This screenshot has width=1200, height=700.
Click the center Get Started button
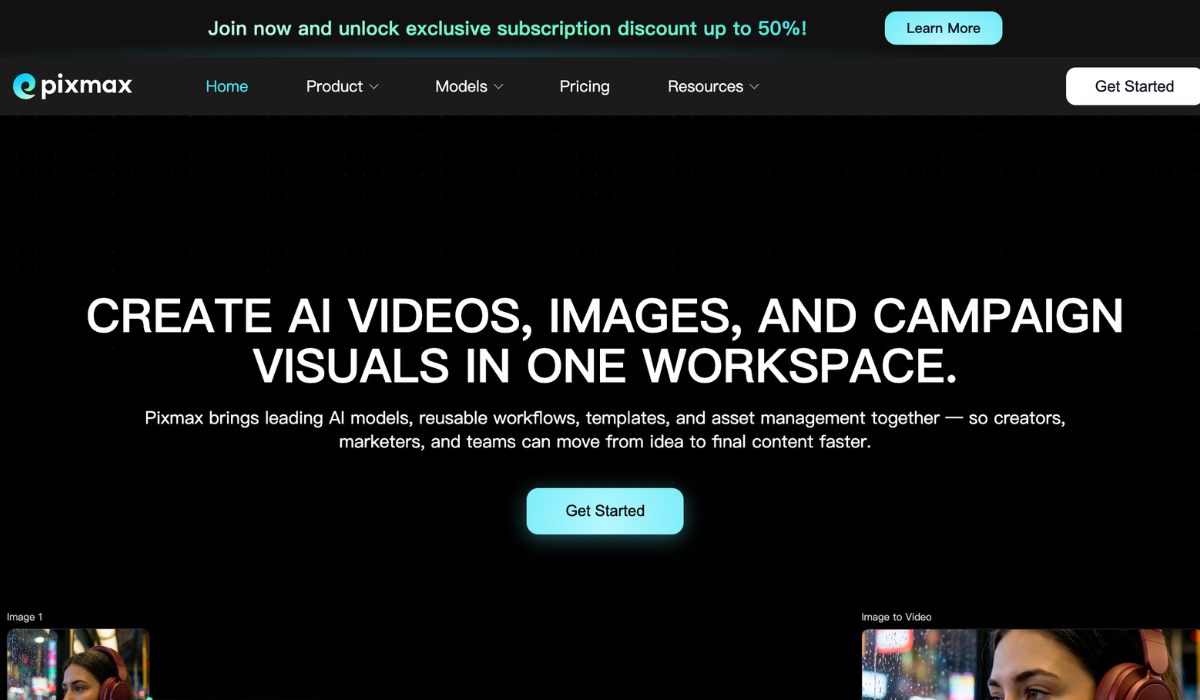[x=605, y=511]
